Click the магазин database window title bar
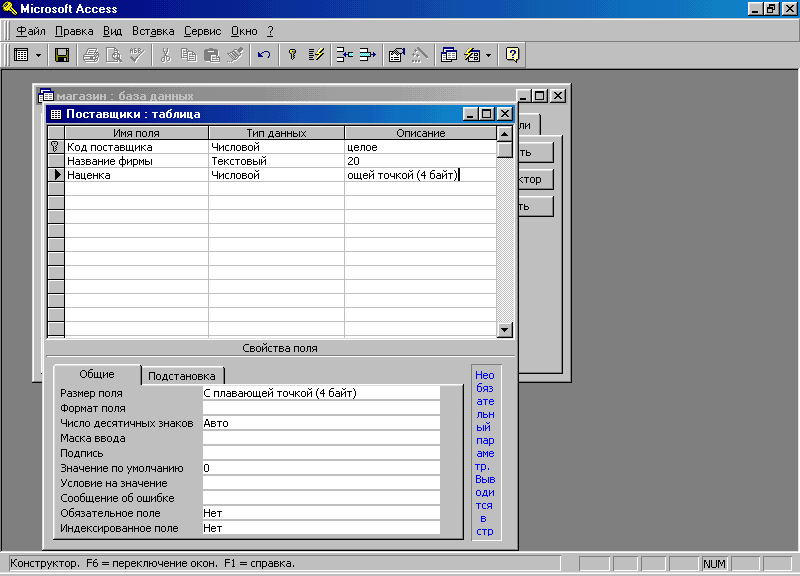This screenshot has width=800, height=576. (278, 95)
